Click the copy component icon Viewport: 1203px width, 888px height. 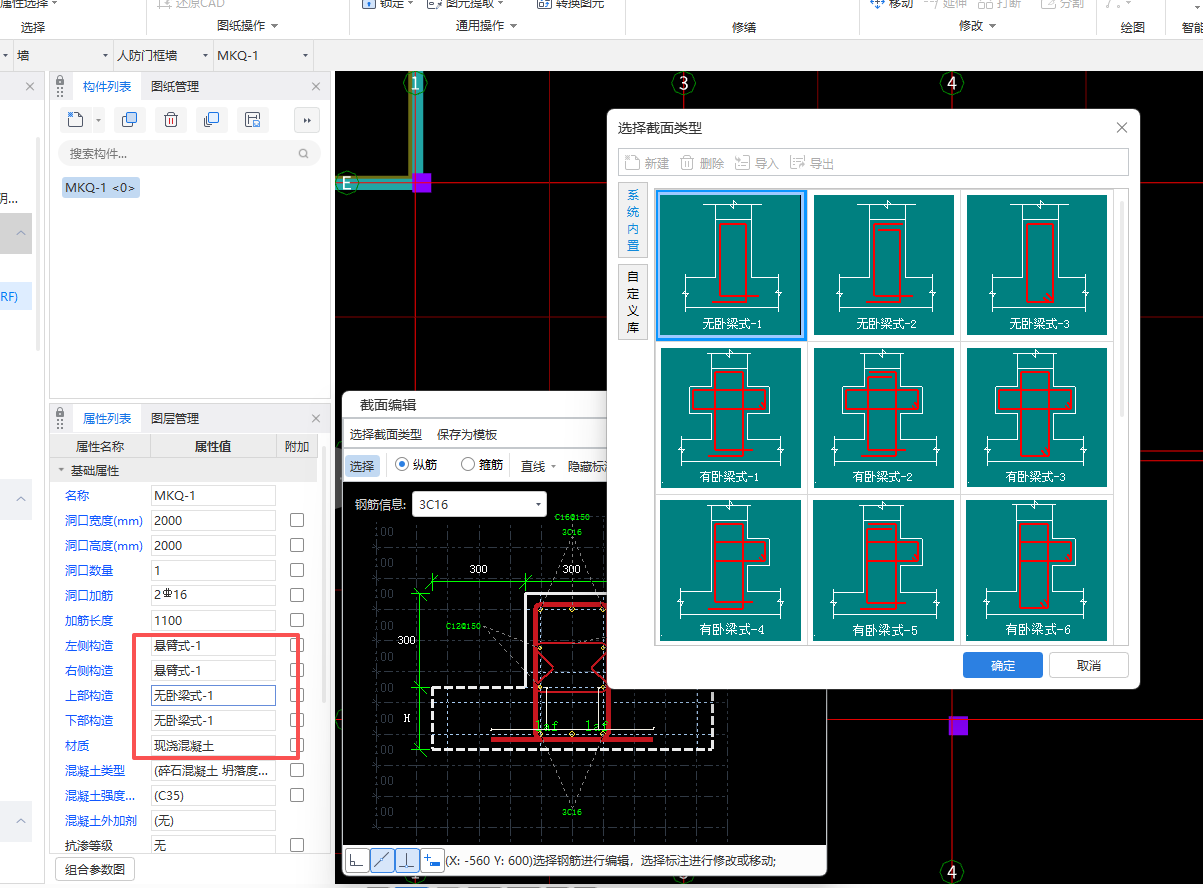pyautogui.click(x=130, y=120)
